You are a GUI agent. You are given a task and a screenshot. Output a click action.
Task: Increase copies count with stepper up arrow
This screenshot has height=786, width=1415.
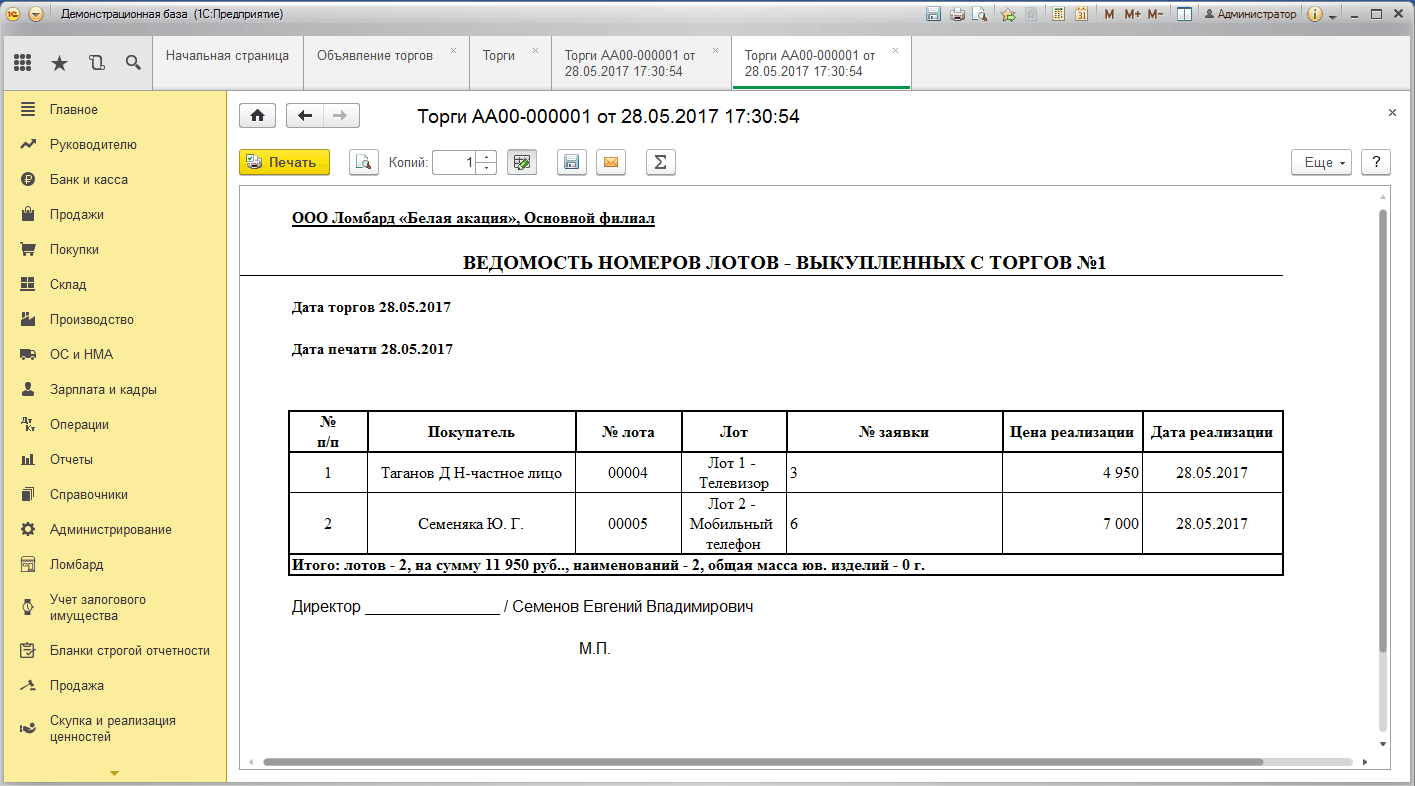coord(487,157)
